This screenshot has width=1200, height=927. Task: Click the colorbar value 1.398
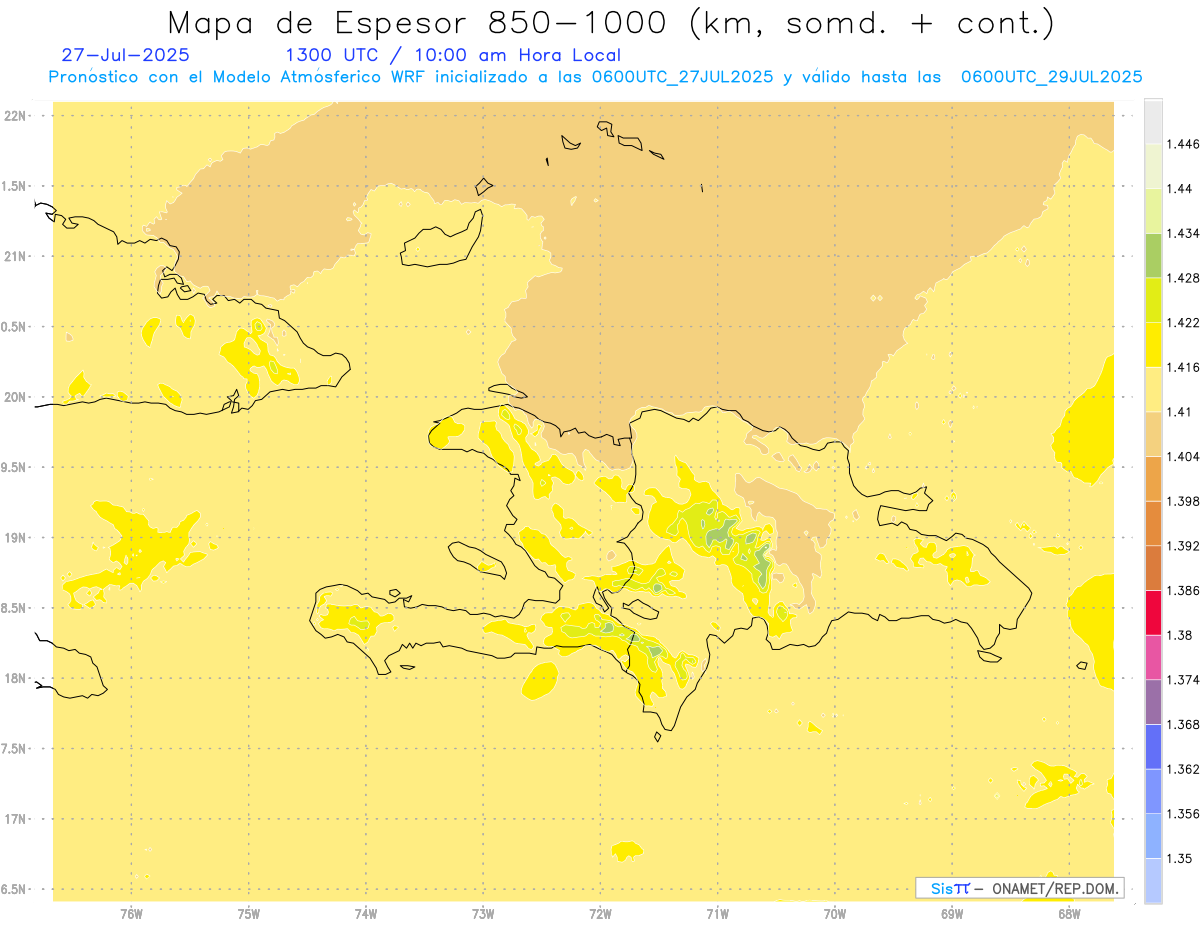pos(1183,501)
